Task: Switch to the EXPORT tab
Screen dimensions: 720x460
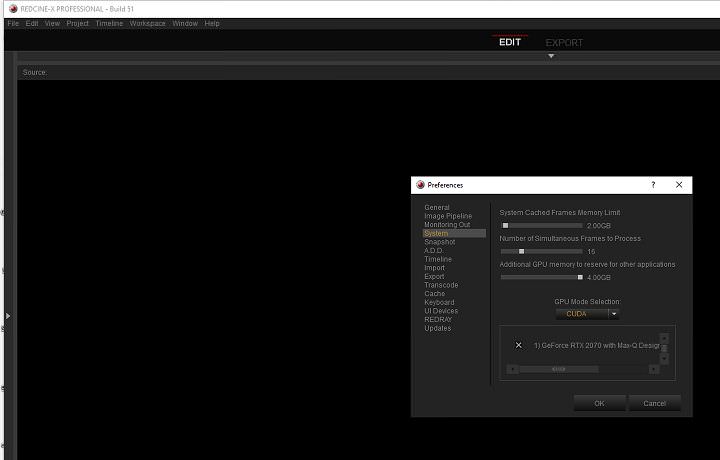Action: [x=564, y=43]
